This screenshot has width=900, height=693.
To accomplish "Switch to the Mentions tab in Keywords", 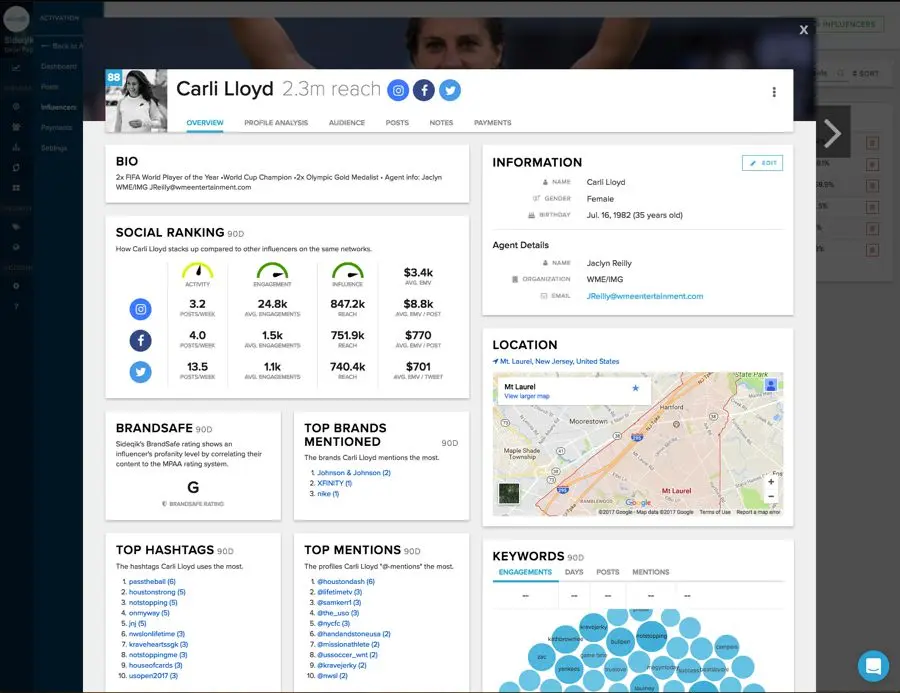I will point(651,572).
